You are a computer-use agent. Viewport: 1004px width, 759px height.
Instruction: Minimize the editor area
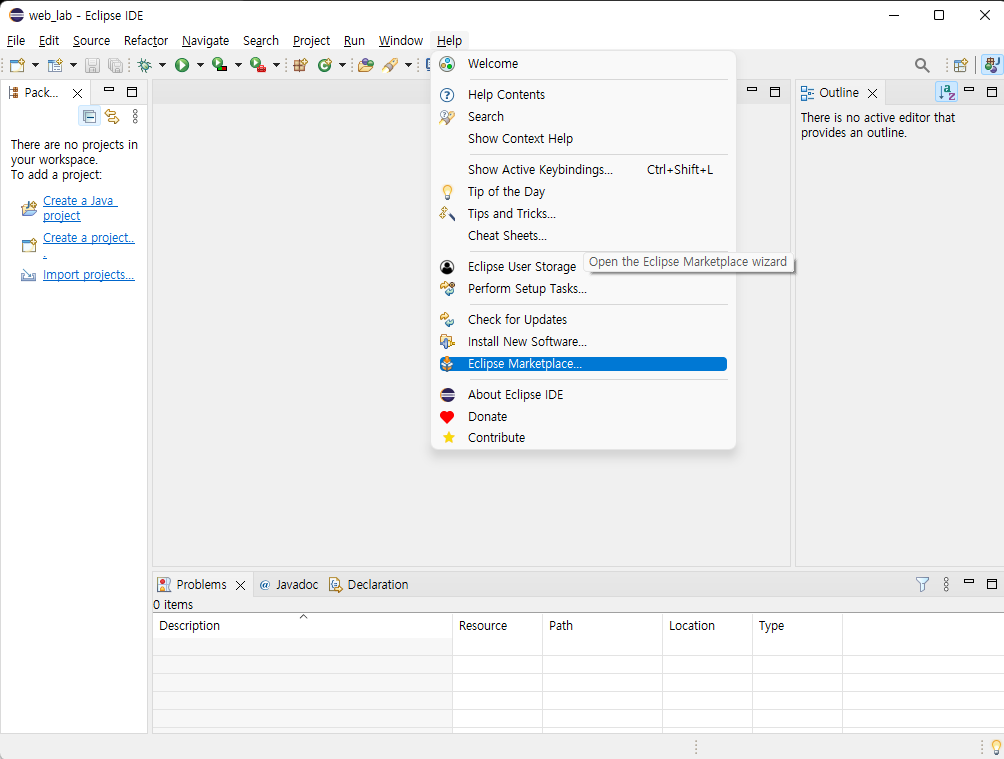pyautogui.click(x=752, y=90)
